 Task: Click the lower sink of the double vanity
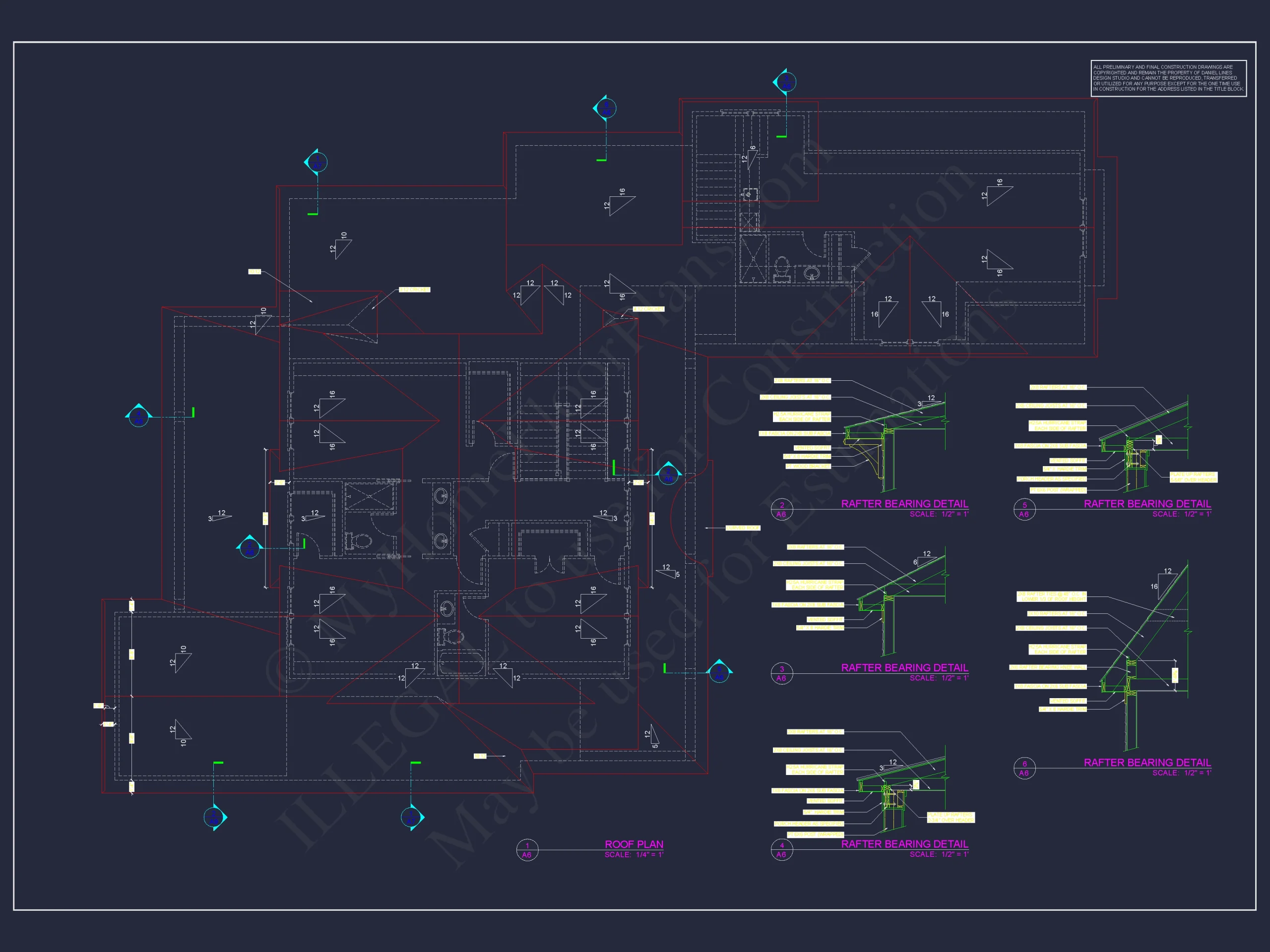click(442, 540)
